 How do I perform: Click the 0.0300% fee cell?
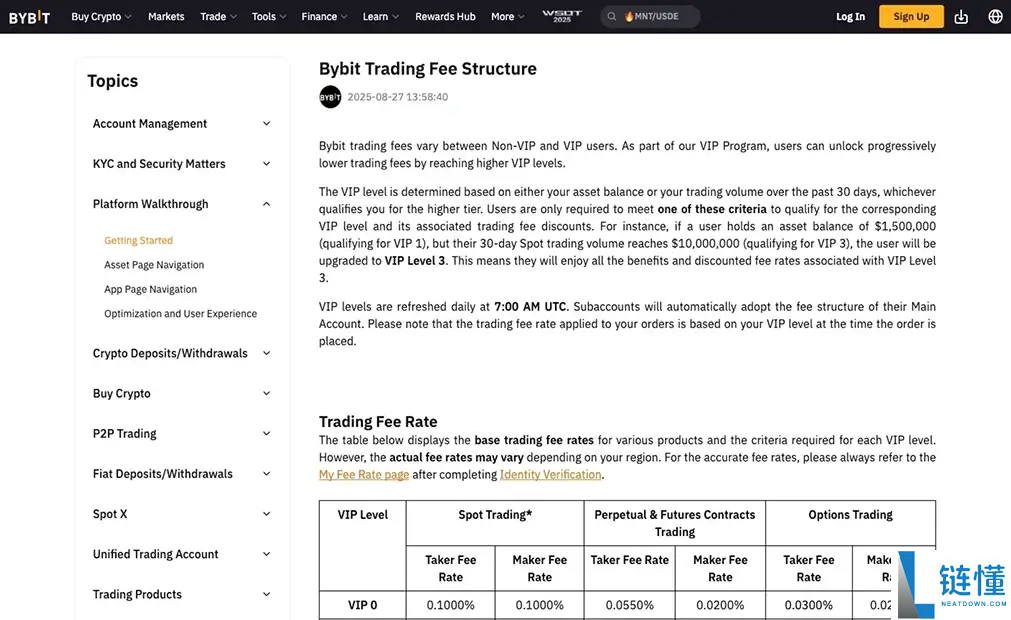coord(809,605)
